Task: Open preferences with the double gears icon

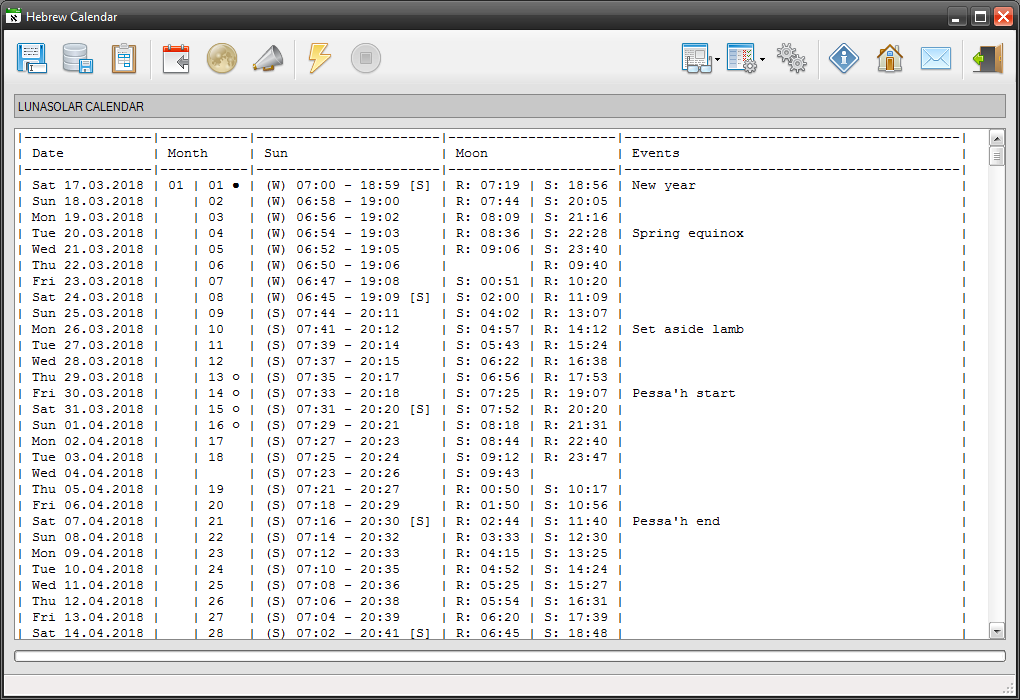Action: pyautogui.click(x=792, y=59)
